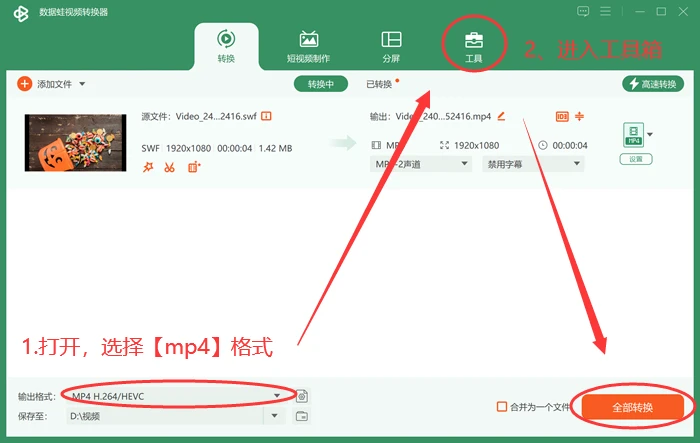Expand the MP4 format icon dropdown
The width and height of the screenshot is (700, 443).
(650, 134)
